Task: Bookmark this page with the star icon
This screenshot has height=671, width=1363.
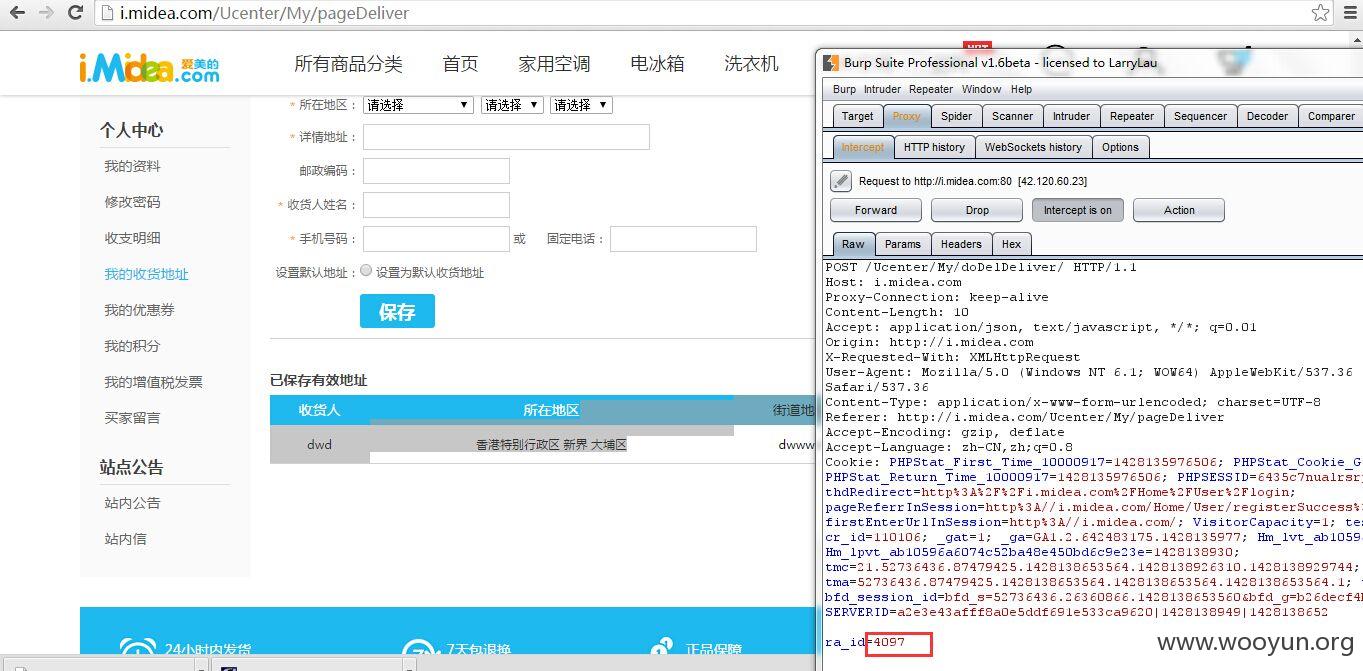Action: 1321,13
